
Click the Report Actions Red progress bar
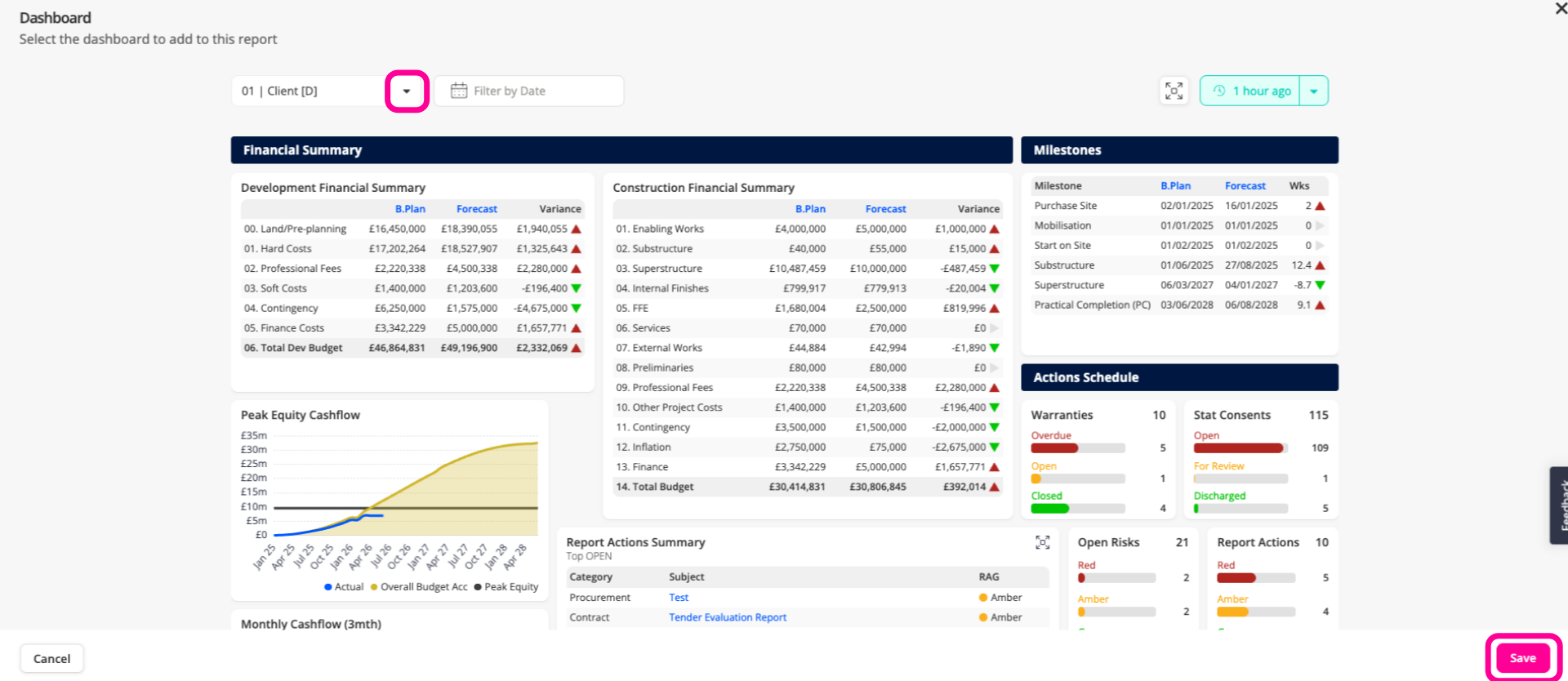1256,578
